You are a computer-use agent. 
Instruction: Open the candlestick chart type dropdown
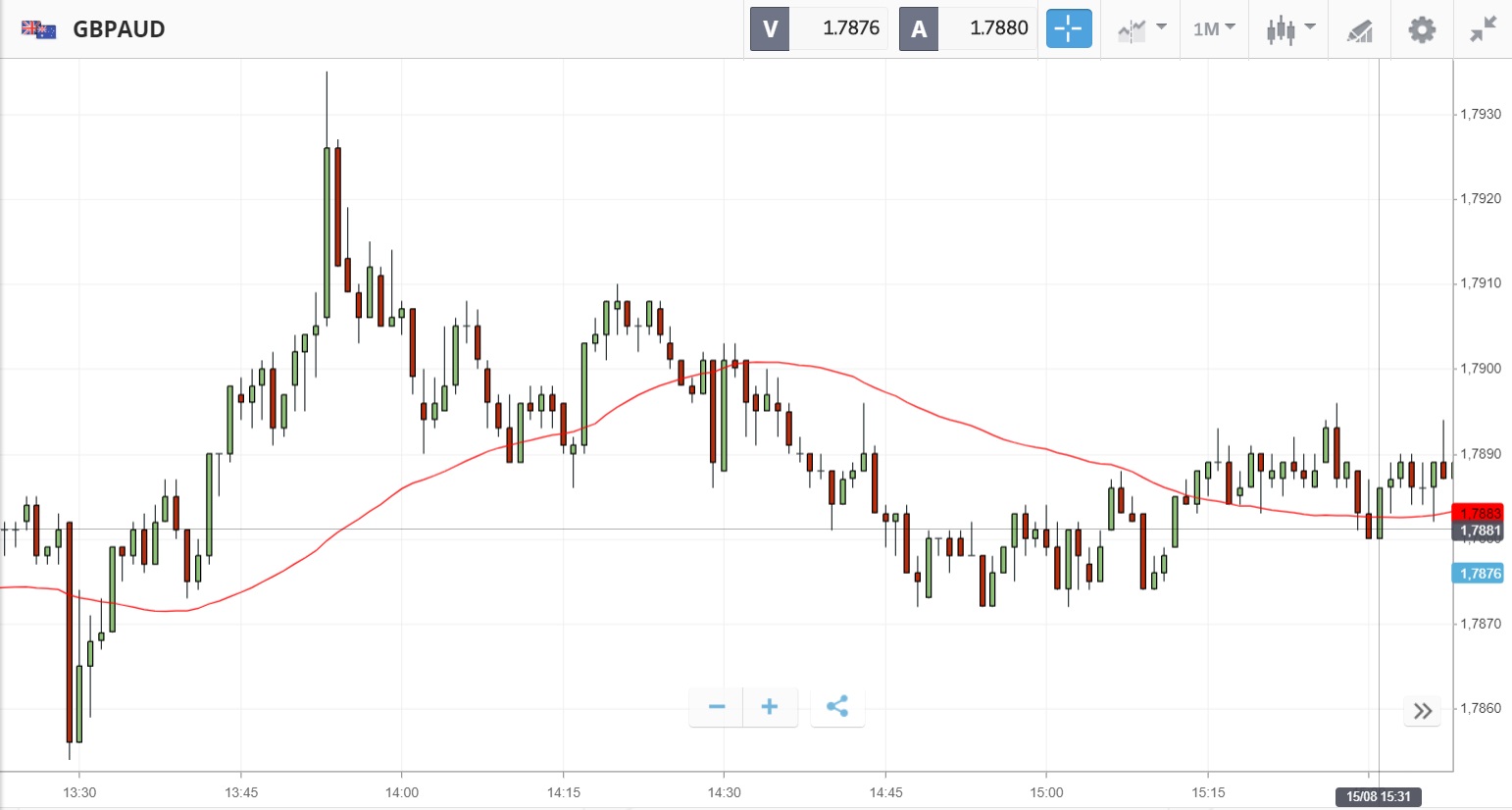tap(1289, 28)
